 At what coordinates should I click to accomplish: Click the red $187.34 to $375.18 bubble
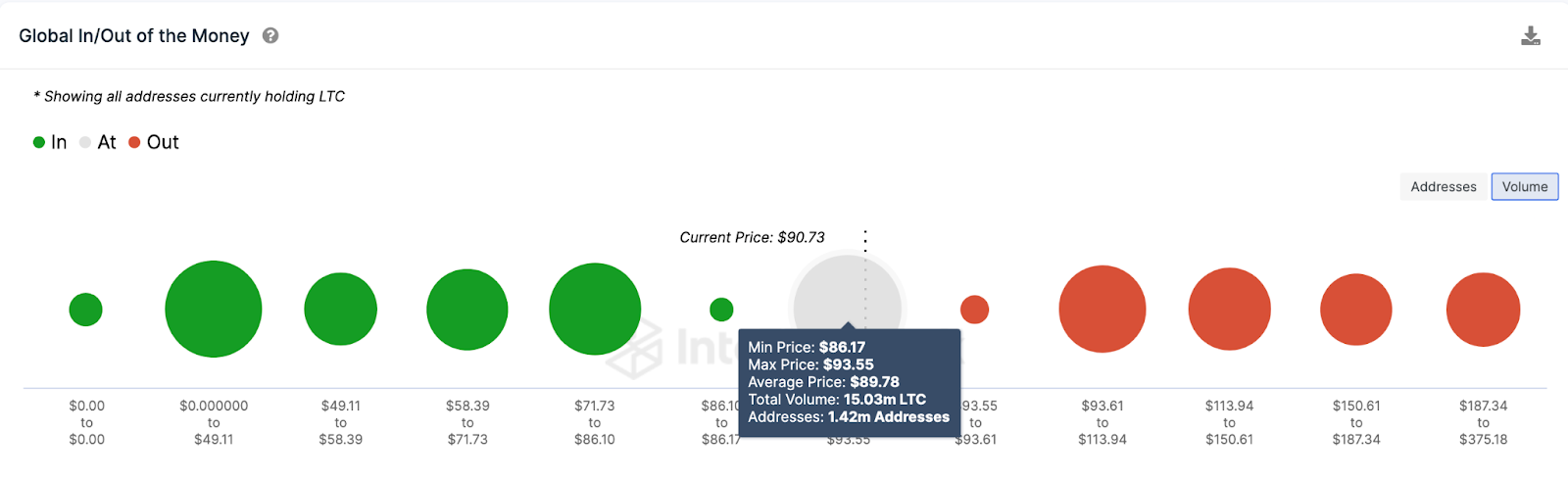point(1484,310)
